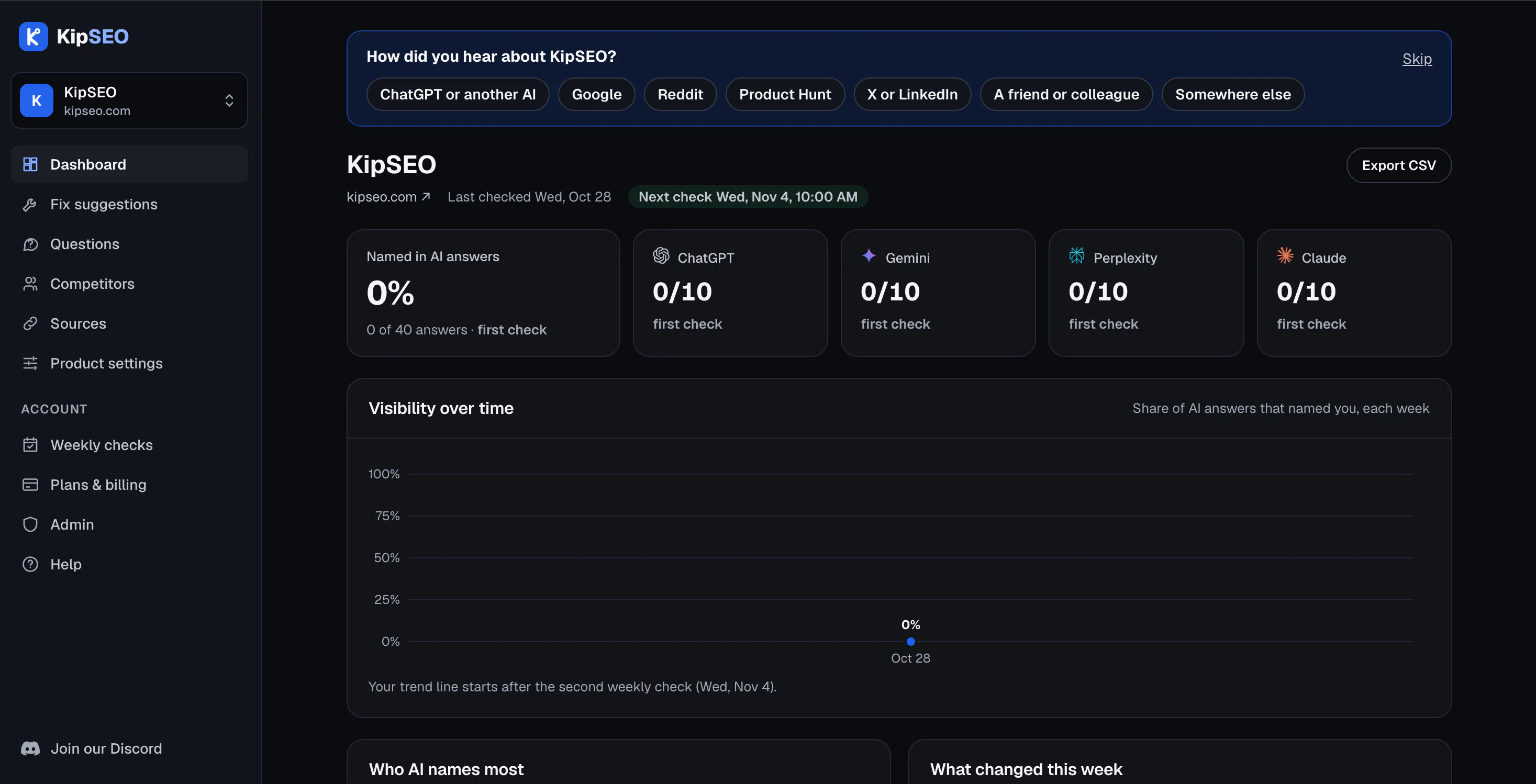Screen dimensions: 1536x784
Task: Choose 'ChatGPT or another AI' option
Action: pos(458,94)
